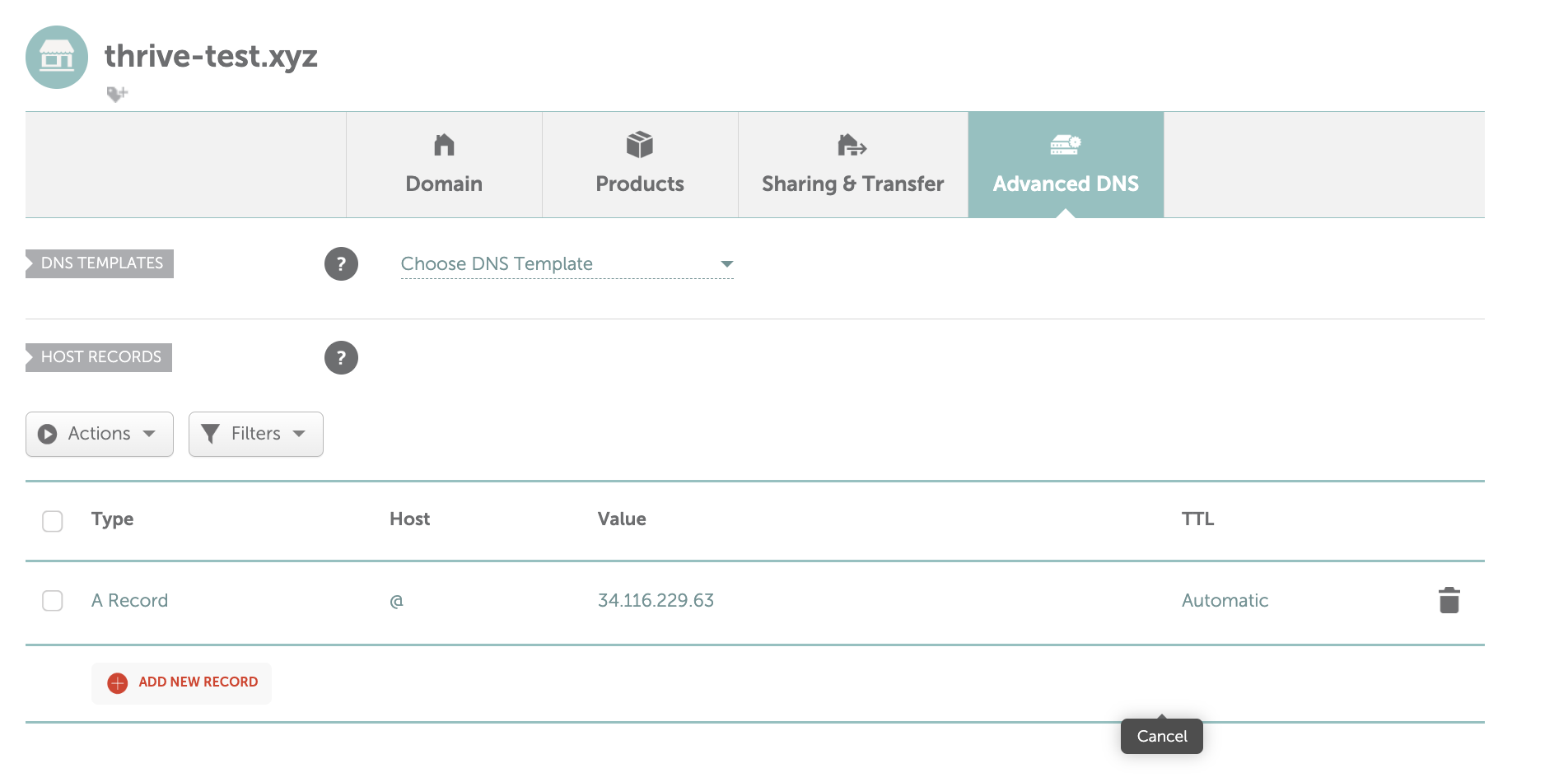Switch to the Domain tab
The width and height of the screenshot is (1568, 782).
click(x=443, y=165)
